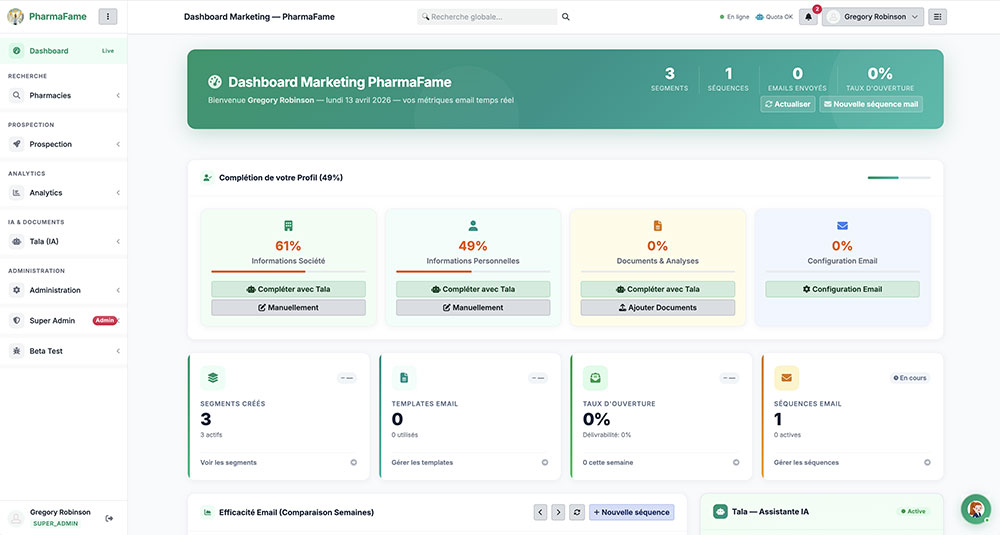Click the Informations Personnelles 49% progress bar
The image size is (1000, 535).
pyautogui.click(x=473, y=272)
